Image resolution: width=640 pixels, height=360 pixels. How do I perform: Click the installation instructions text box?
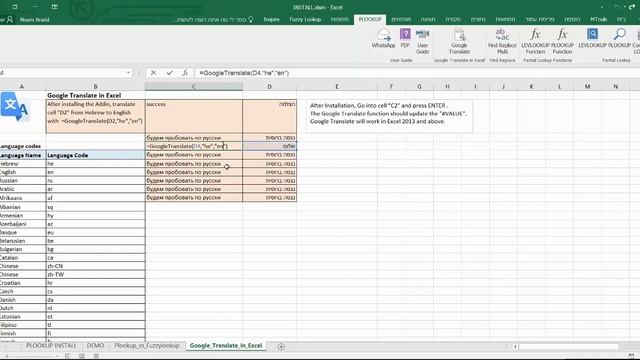coord(389,116)
